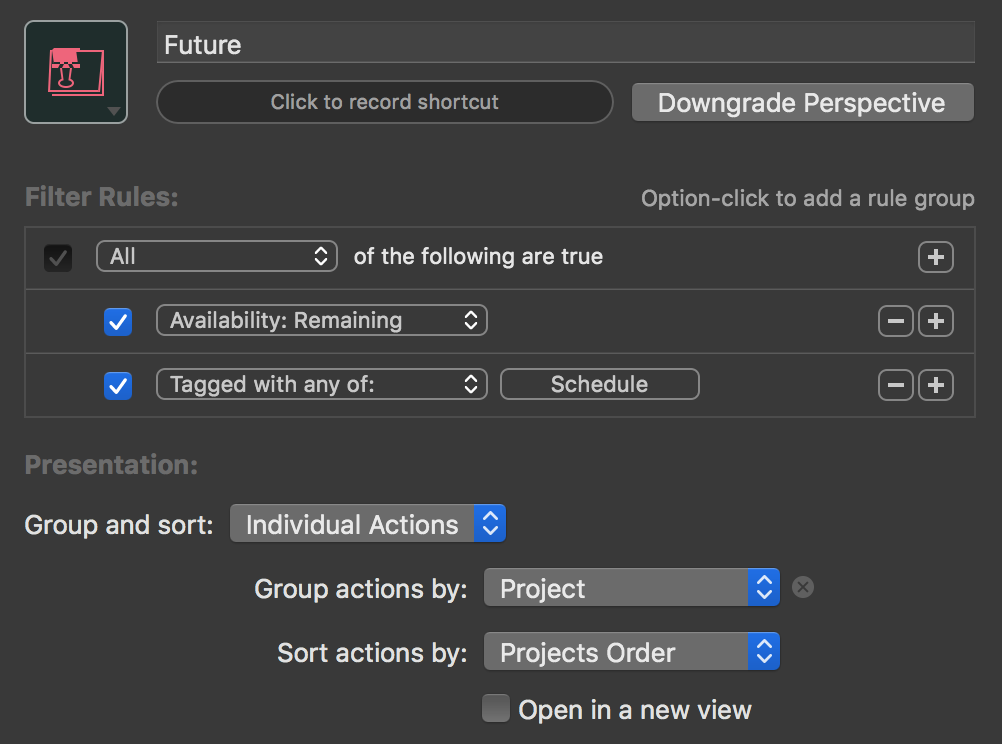Change Group and sort from Individual Actions
The height and width of the screenshot is (744, 1002).
click(367, 524)
